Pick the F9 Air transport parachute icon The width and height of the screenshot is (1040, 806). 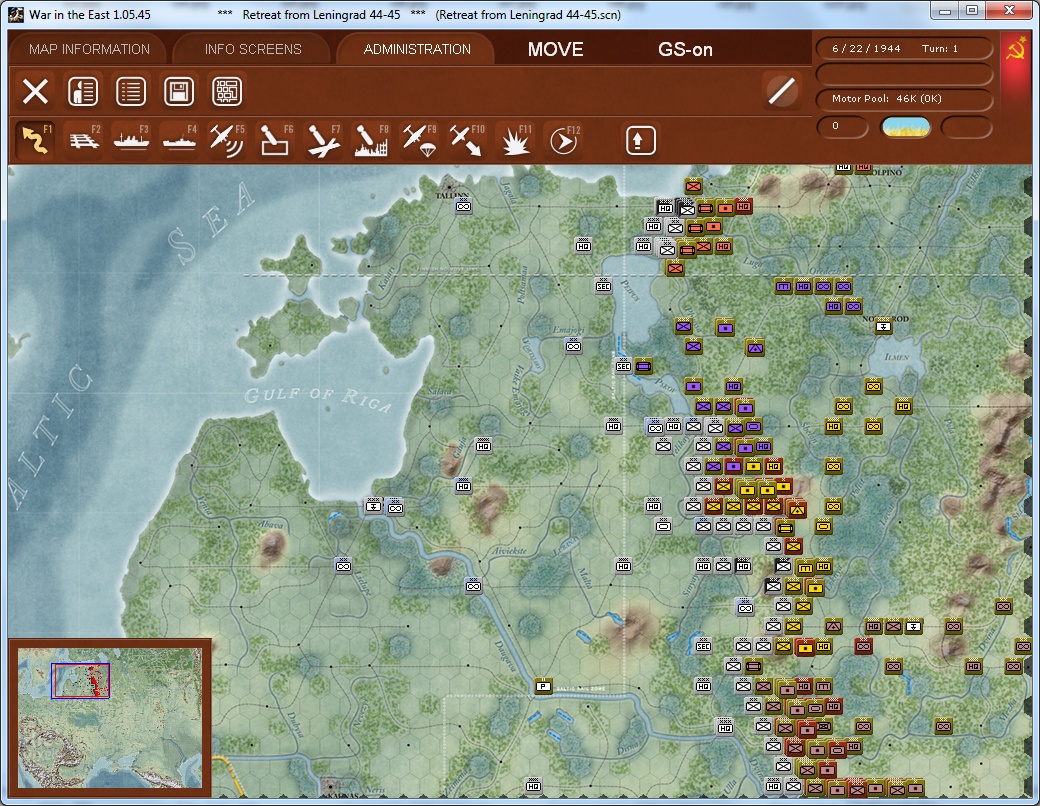click(417, 140)
